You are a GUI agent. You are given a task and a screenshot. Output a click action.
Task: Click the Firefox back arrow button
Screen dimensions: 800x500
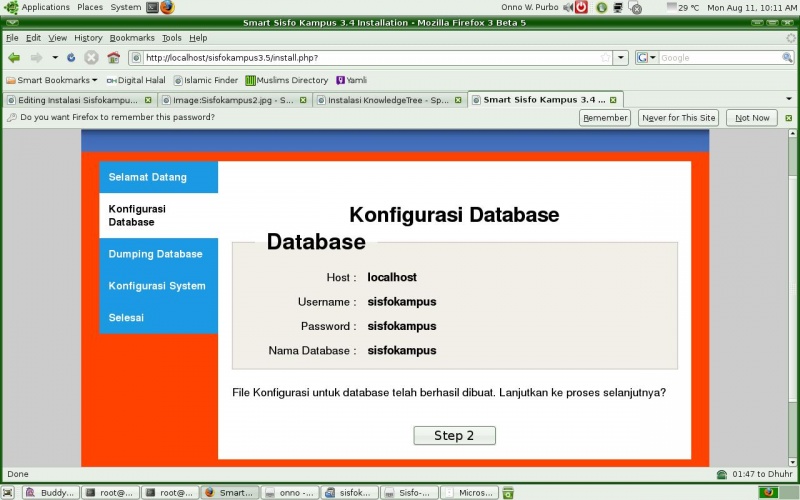14,58
